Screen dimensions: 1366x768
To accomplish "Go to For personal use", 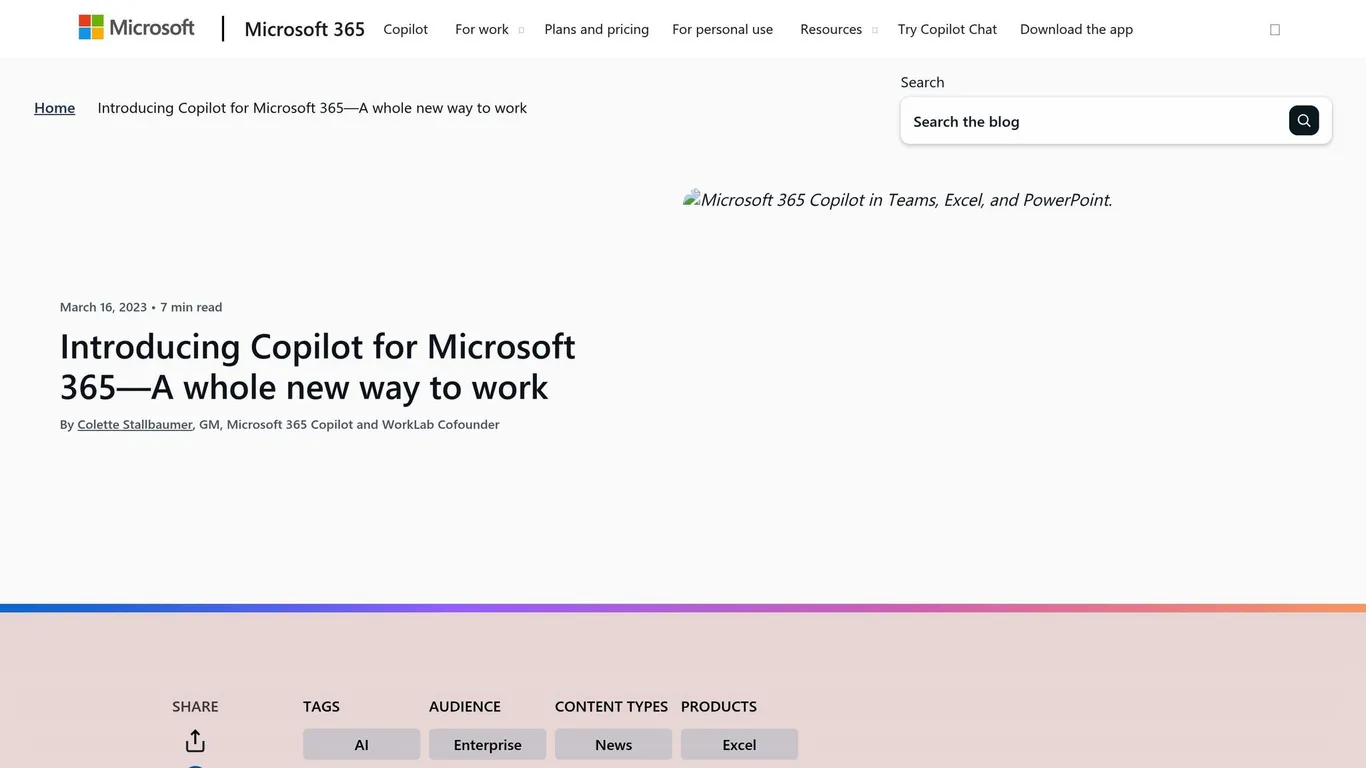I will click(722, 29).
